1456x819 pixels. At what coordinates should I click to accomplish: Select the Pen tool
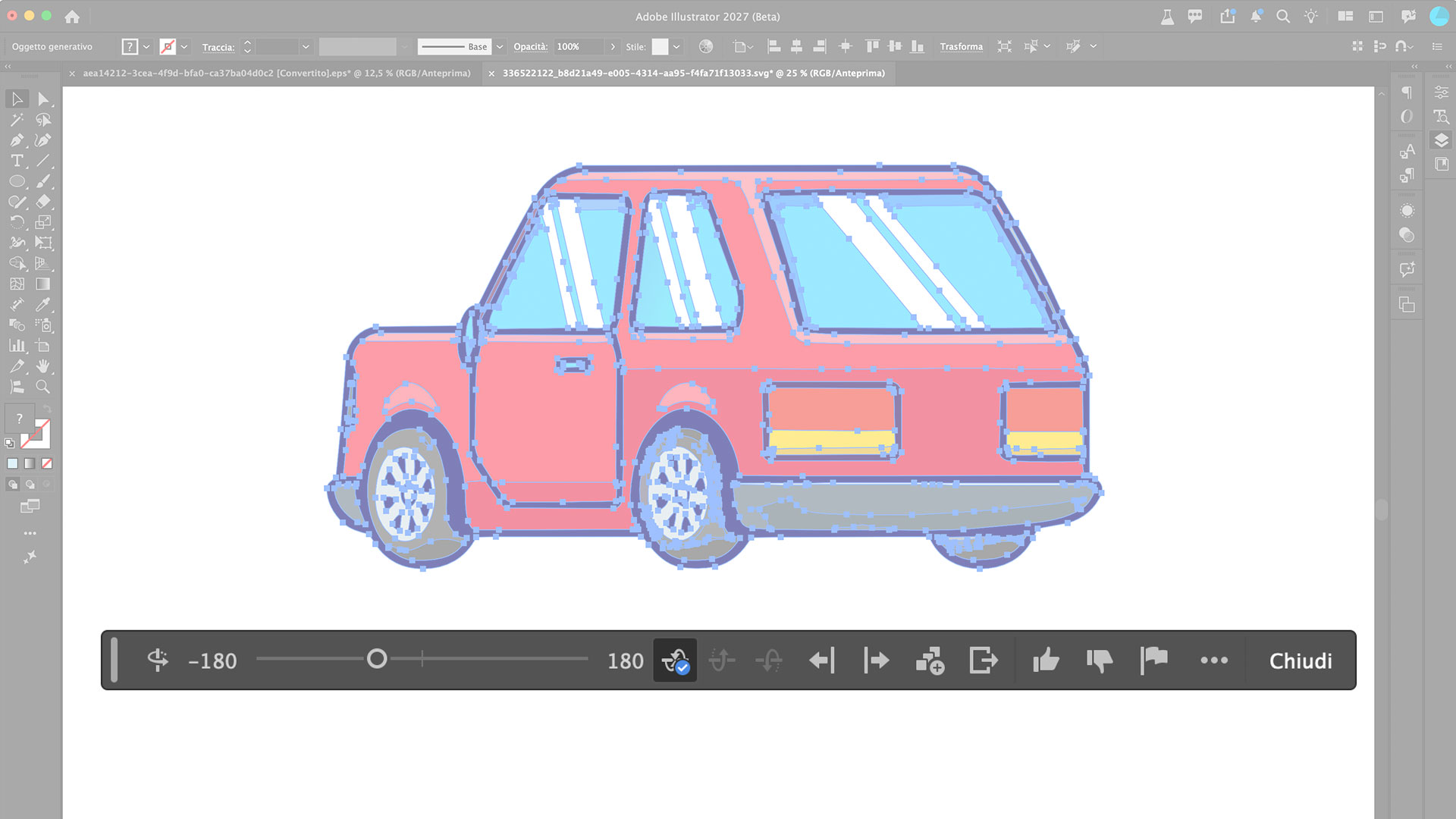pos(17,140)
